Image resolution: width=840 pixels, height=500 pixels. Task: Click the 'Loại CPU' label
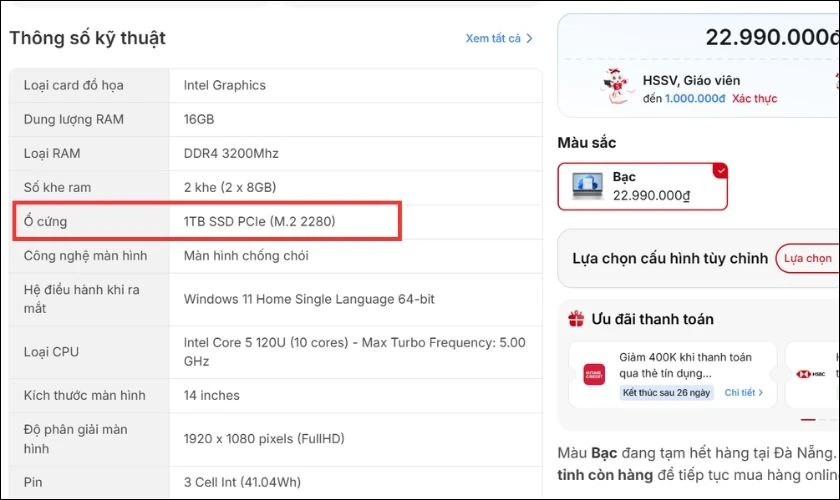[51, 352]
